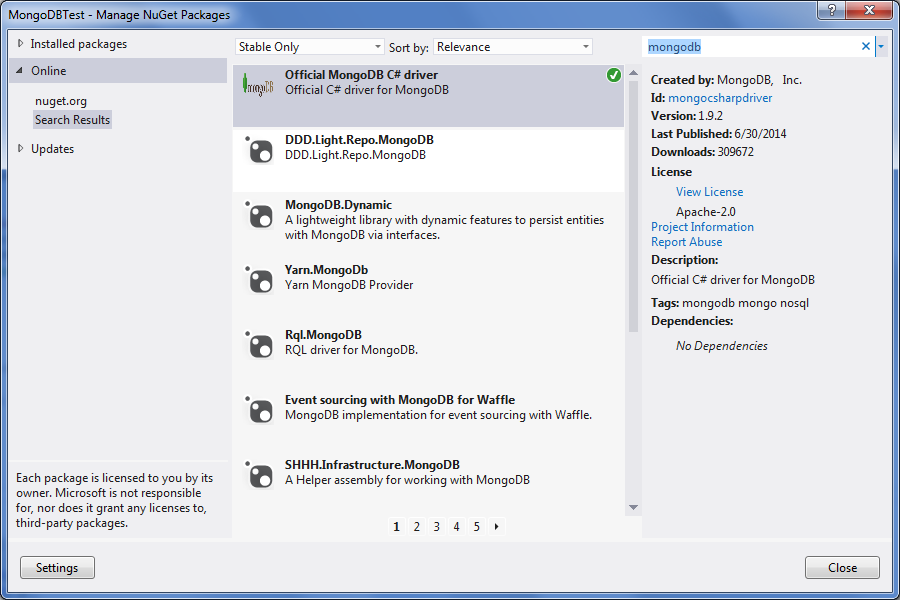The height and width of the screenshot is (600, 900).
Task: Click the SHHH.Infrastructure.MongoDB package icon
Action: coord(259,475)
